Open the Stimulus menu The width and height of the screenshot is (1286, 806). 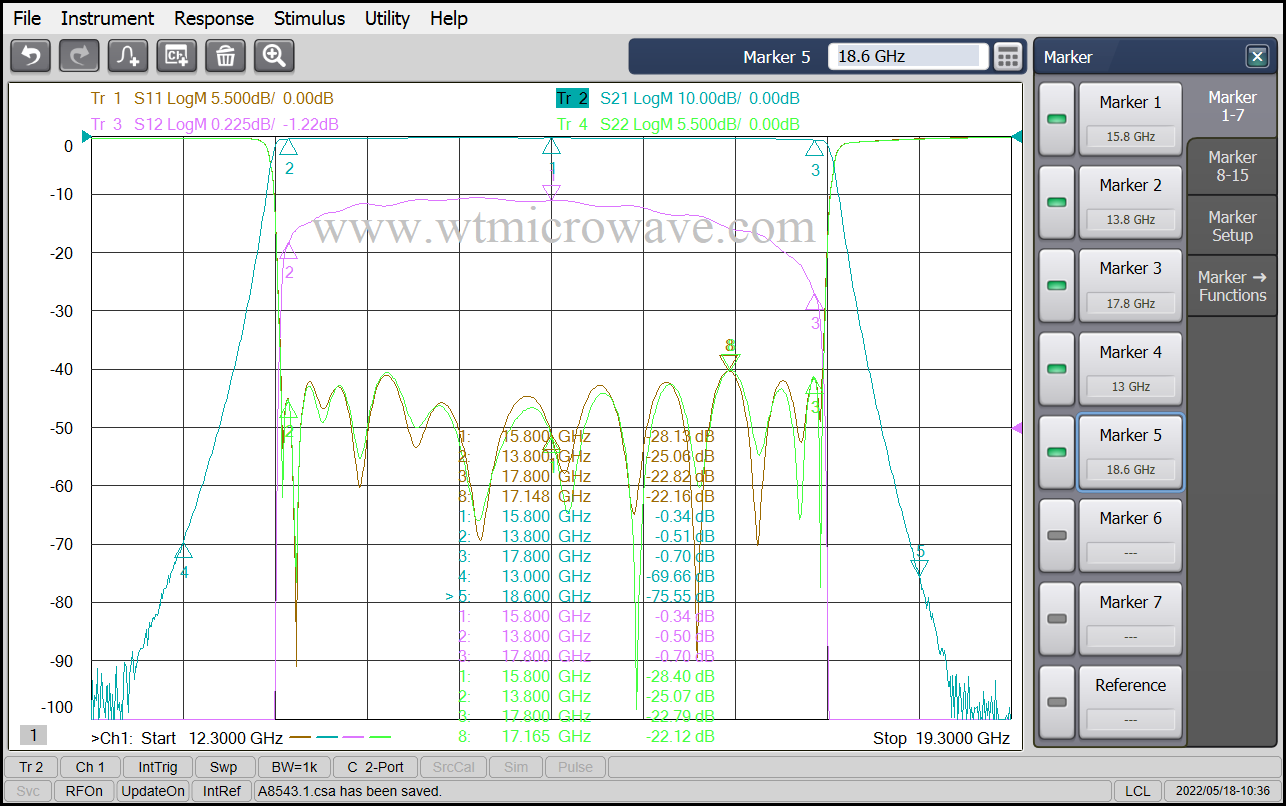pos(309,18)
